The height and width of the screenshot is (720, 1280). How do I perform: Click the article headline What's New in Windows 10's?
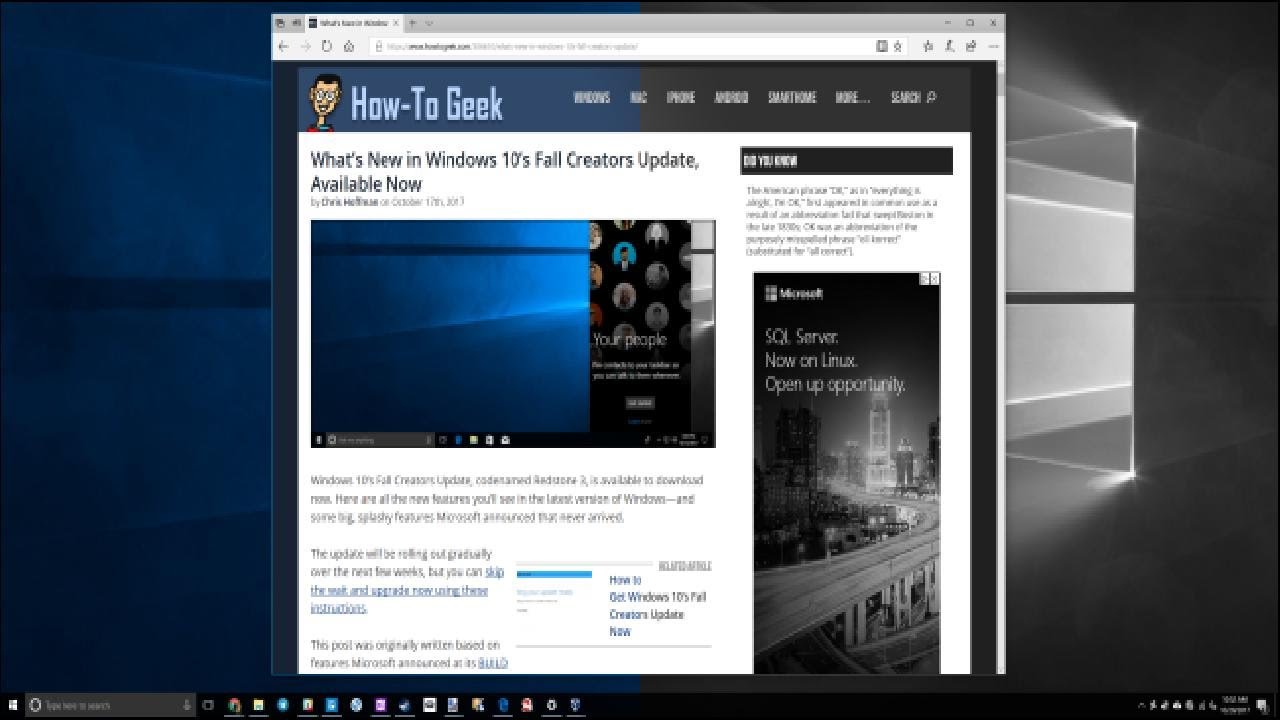(504, 171)
